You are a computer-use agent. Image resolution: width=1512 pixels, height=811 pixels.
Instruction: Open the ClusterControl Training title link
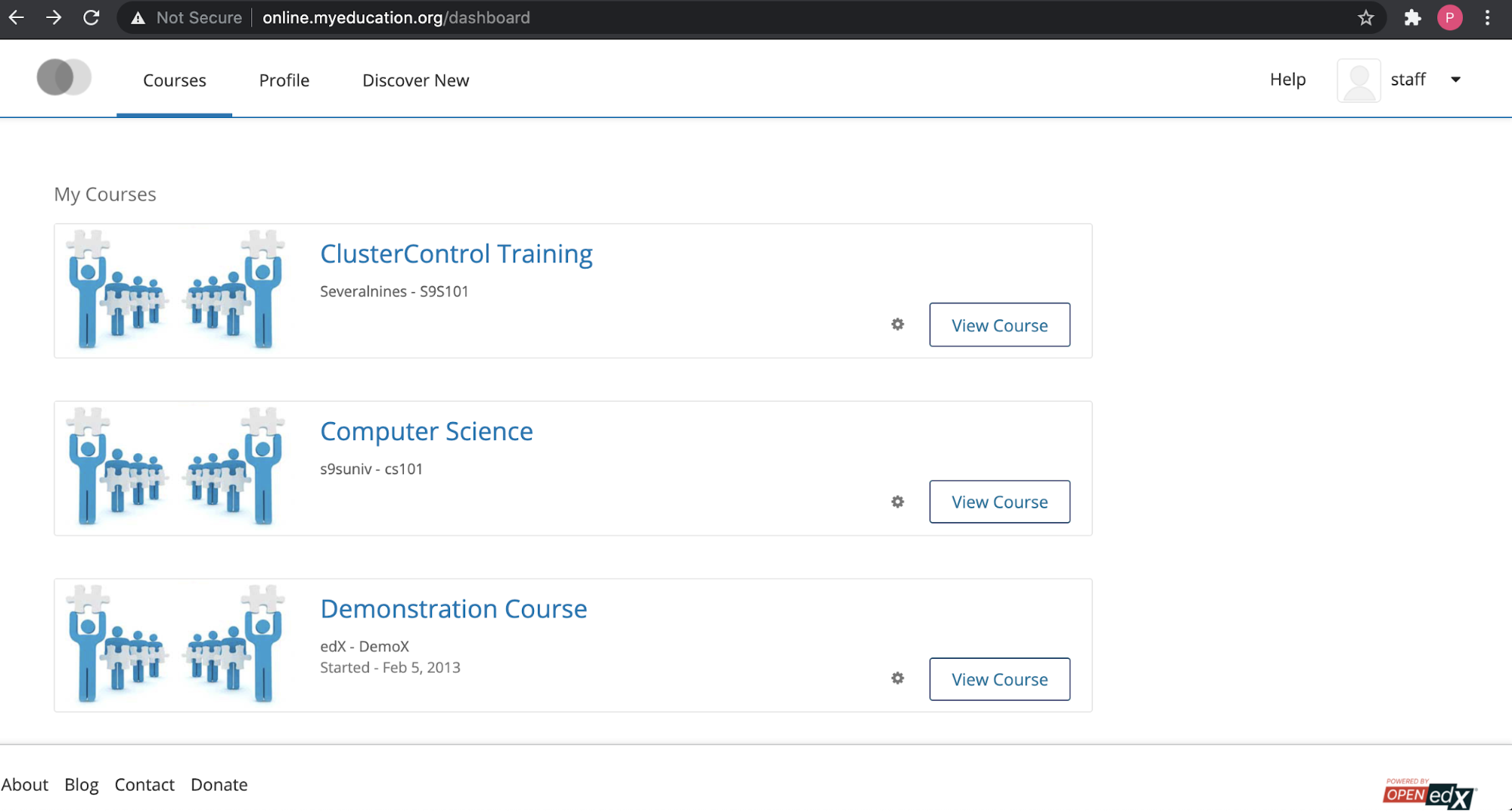(x=456, y=253)
